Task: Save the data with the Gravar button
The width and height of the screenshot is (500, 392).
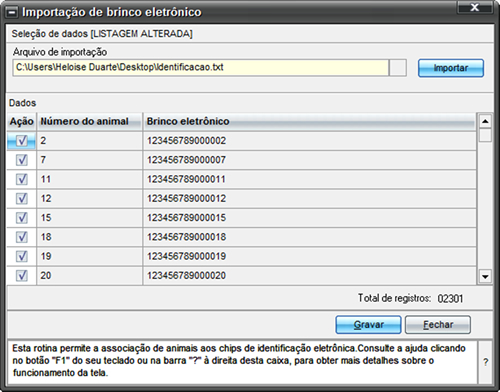Action: pos(368,325)
